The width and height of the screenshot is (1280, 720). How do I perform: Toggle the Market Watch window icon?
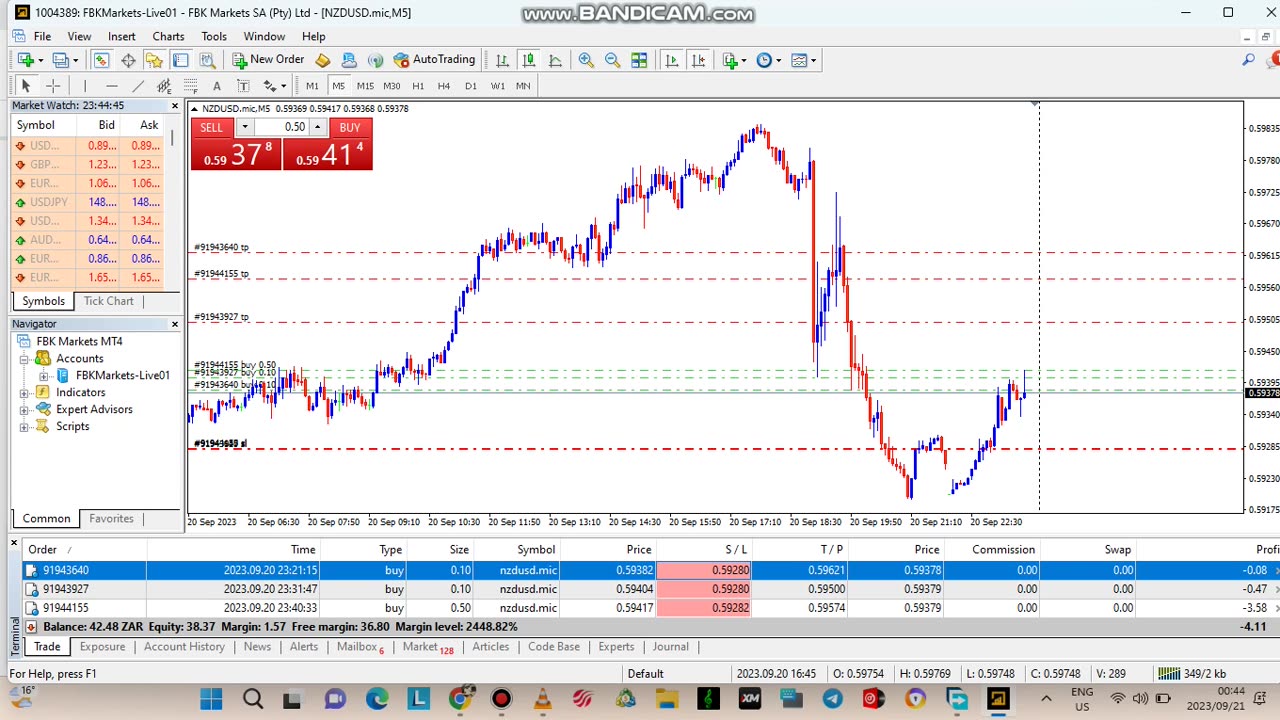101,60
